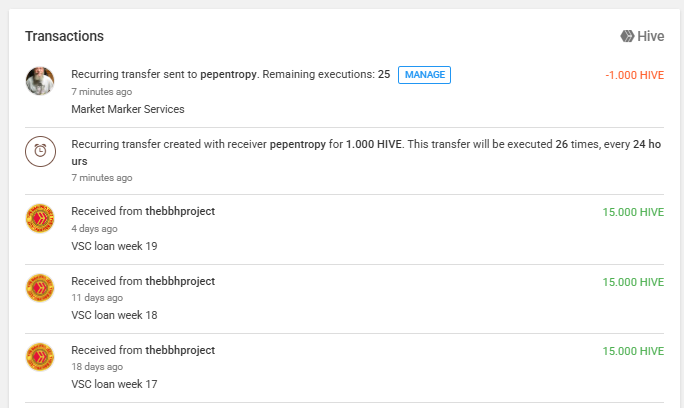Click the recurring transfer clock icon
The image size is (684, 408).
tap(40, 151)
